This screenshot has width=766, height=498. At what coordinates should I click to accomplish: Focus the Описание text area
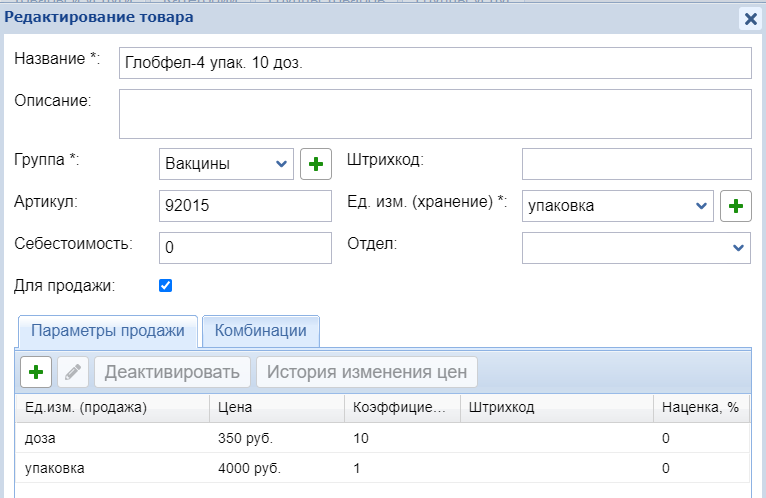pos(434,113)
